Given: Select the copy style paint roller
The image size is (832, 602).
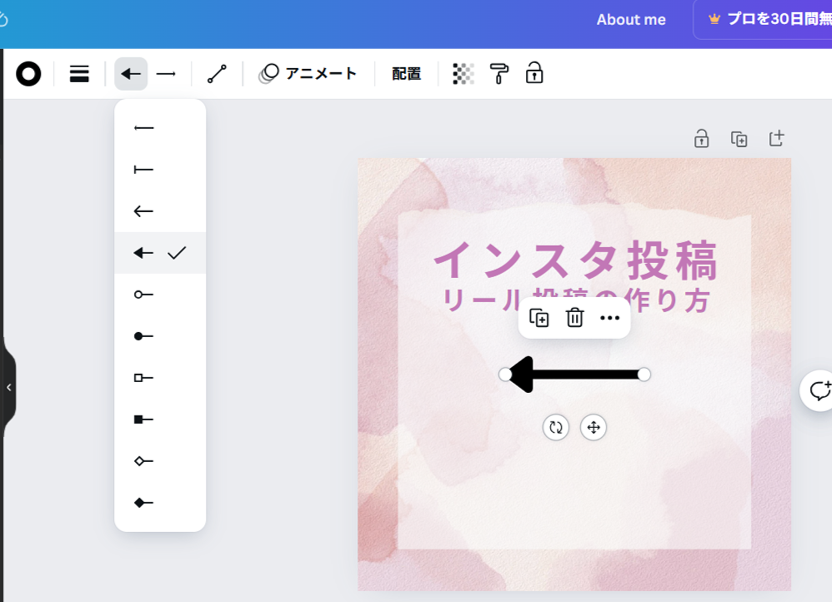Looking at the screenshot, I should tap(499, 74).
